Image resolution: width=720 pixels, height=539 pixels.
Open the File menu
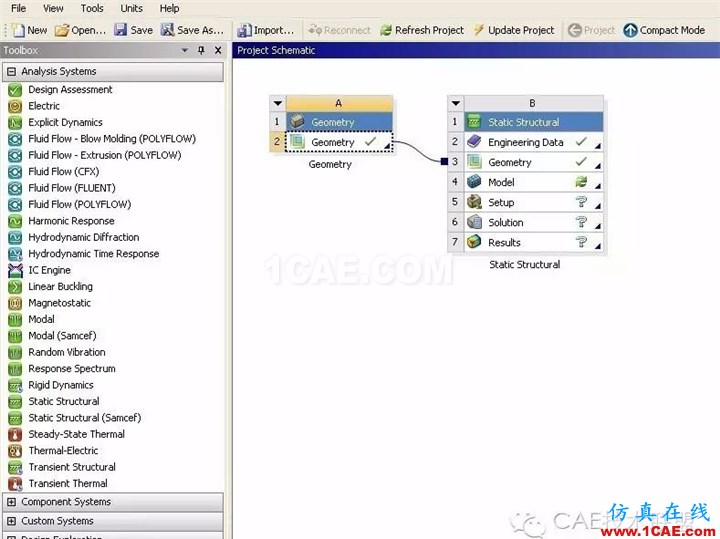click(18, 8)
